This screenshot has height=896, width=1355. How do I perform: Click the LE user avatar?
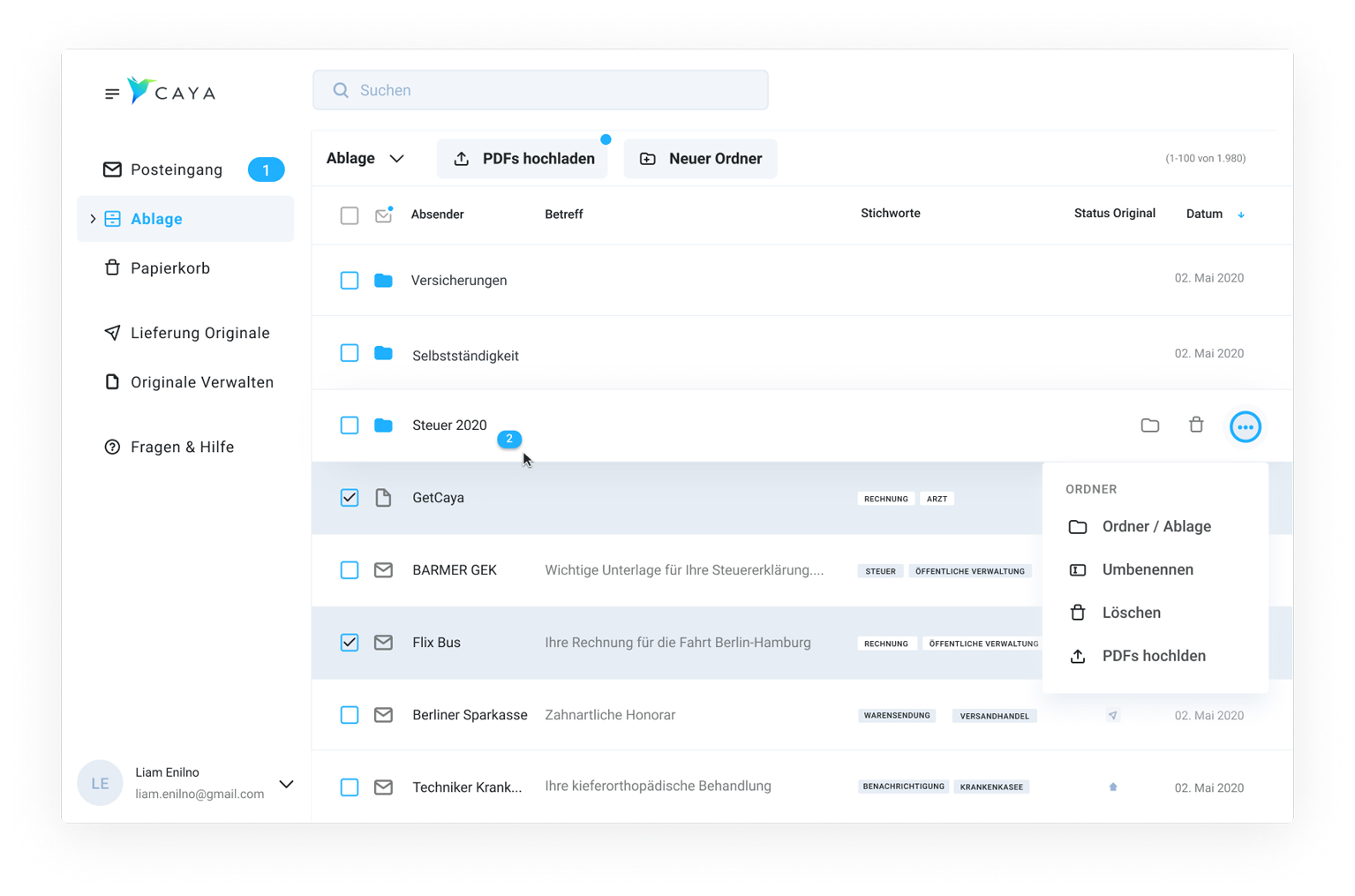click(x=100, y=783)
